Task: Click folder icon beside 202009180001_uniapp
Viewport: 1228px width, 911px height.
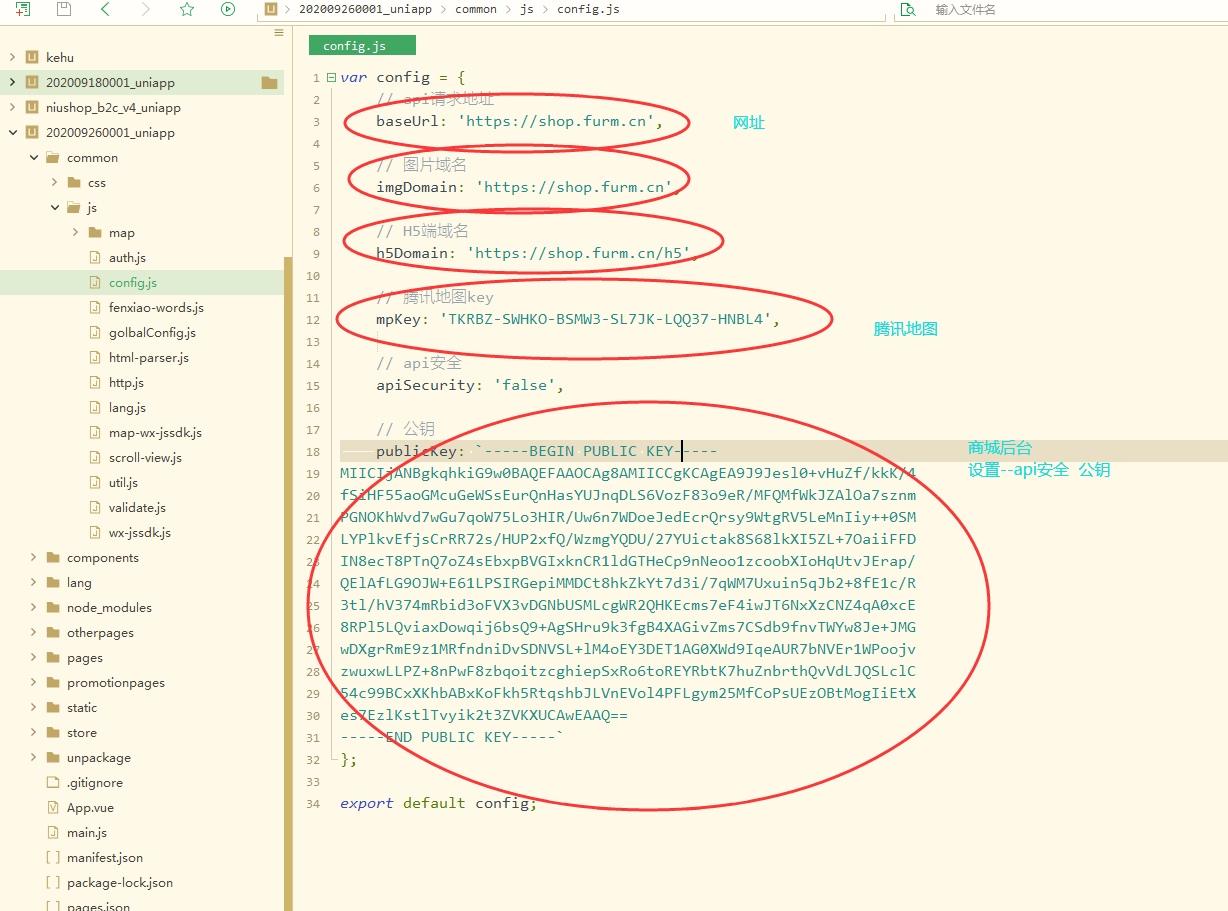Action: [x=269, y=83]
